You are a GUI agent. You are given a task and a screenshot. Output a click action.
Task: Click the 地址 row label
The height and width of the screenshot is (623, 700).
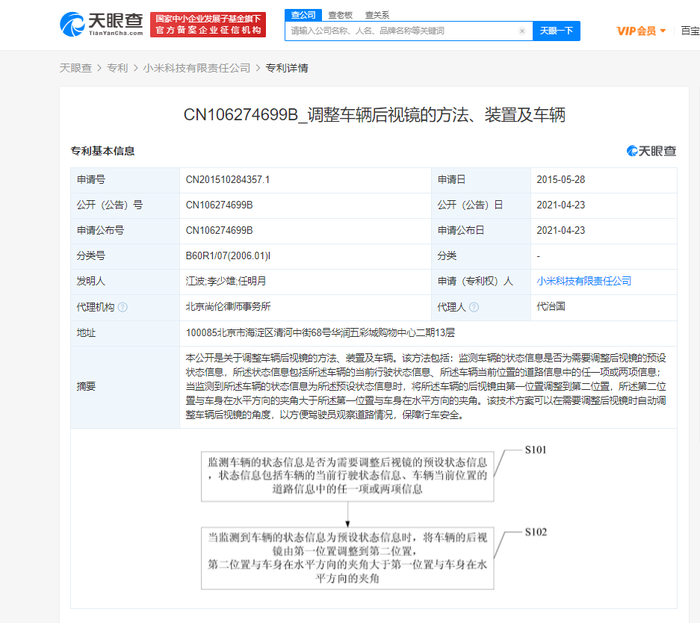tap(86, 332)
